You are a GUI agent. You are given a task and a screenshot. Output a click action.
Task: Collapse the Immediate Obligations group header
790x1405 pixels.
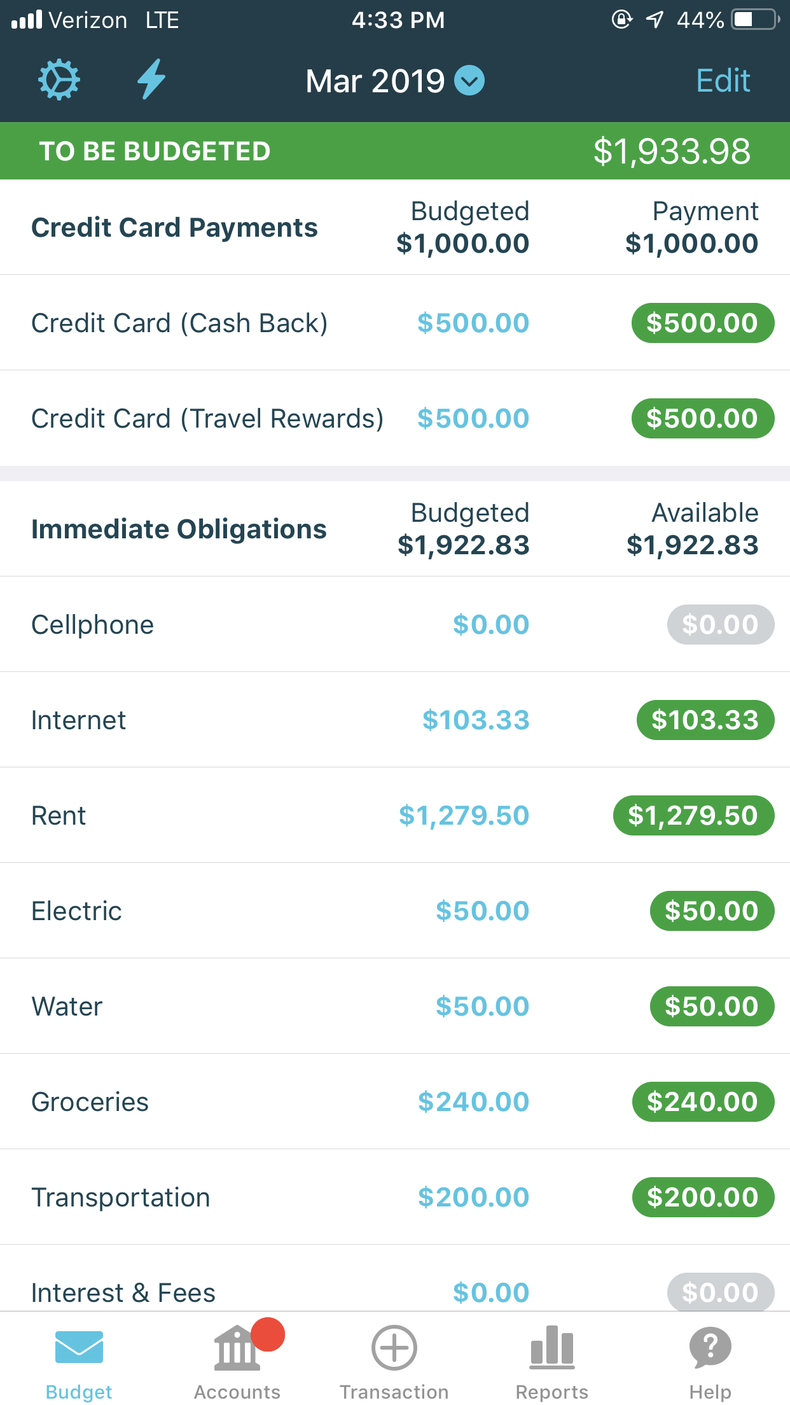click(x=179, y=529)
